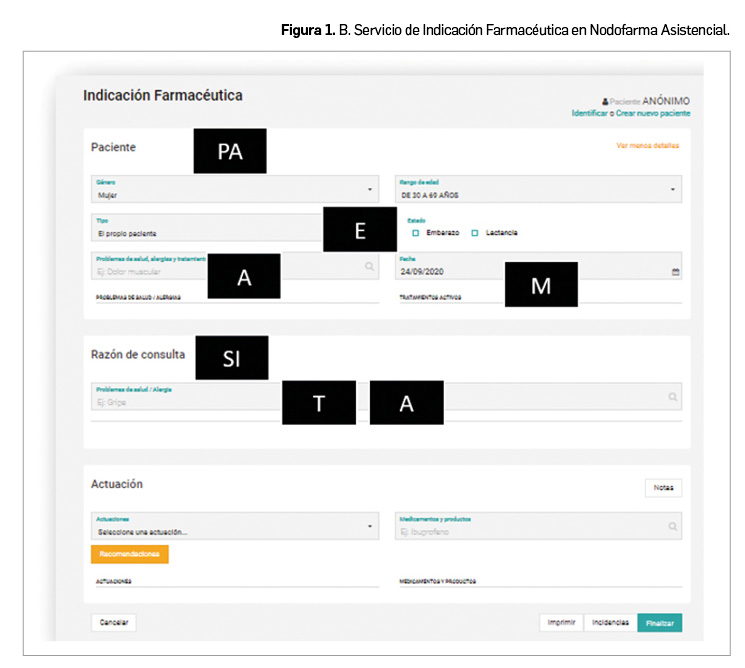Click the Cancelar button
This screenshot has width=745, height=668.
(x=114, y=622)
